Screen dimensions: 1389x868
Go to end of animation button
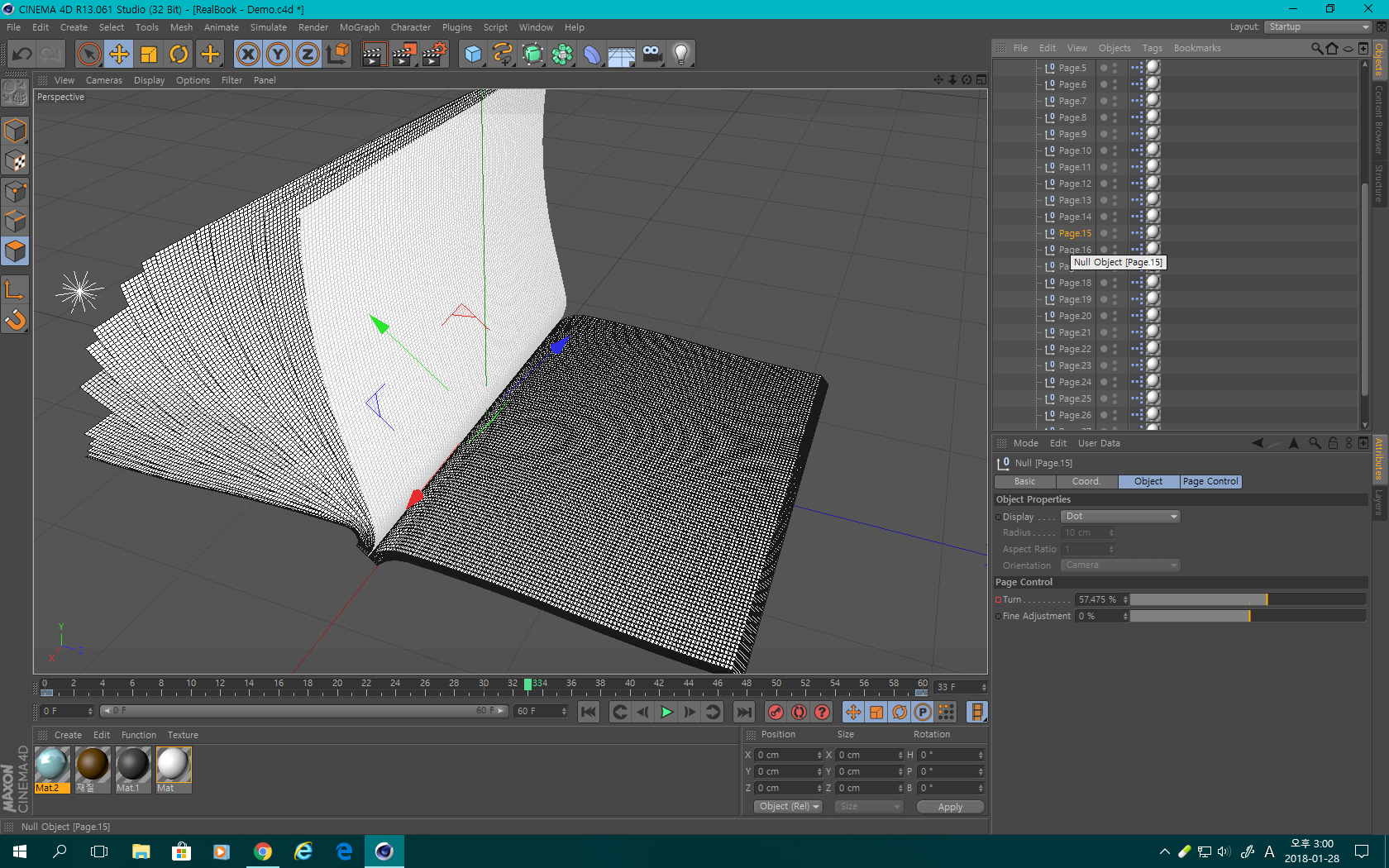click(x=744, y=712)
